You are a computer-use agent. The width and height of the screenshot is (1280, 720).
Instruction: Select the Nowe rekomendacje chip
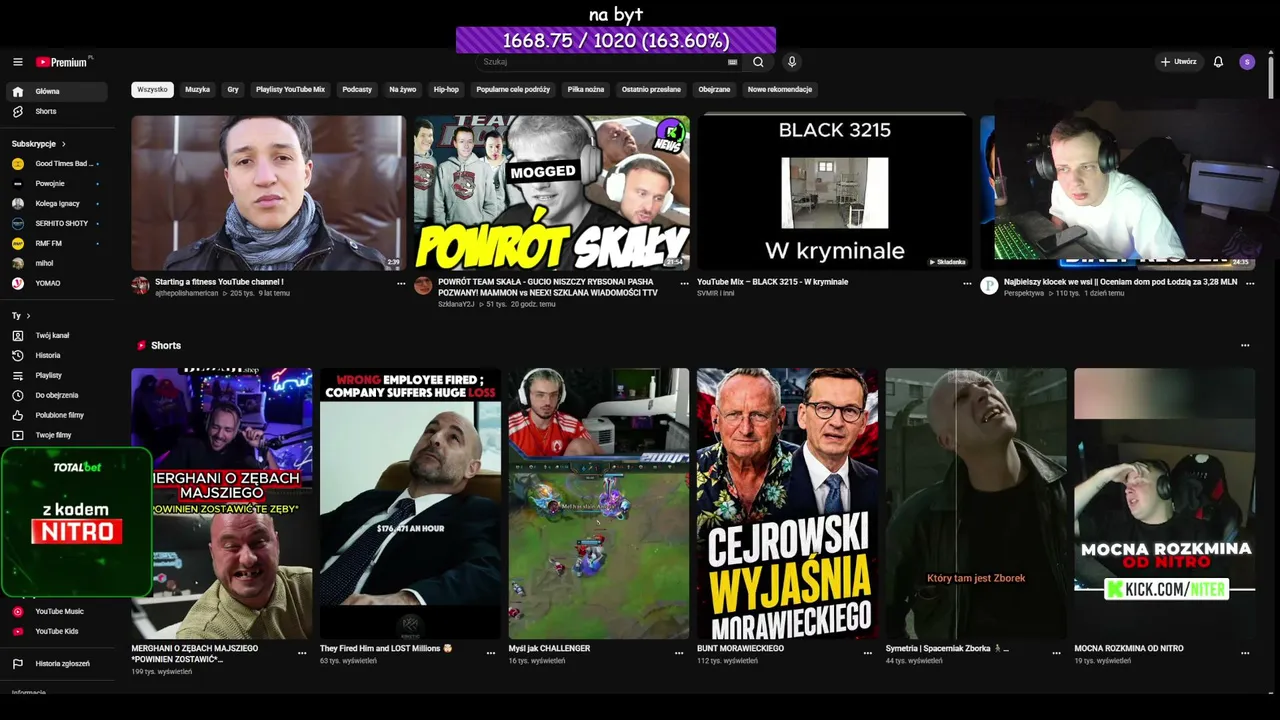point(780,90)
